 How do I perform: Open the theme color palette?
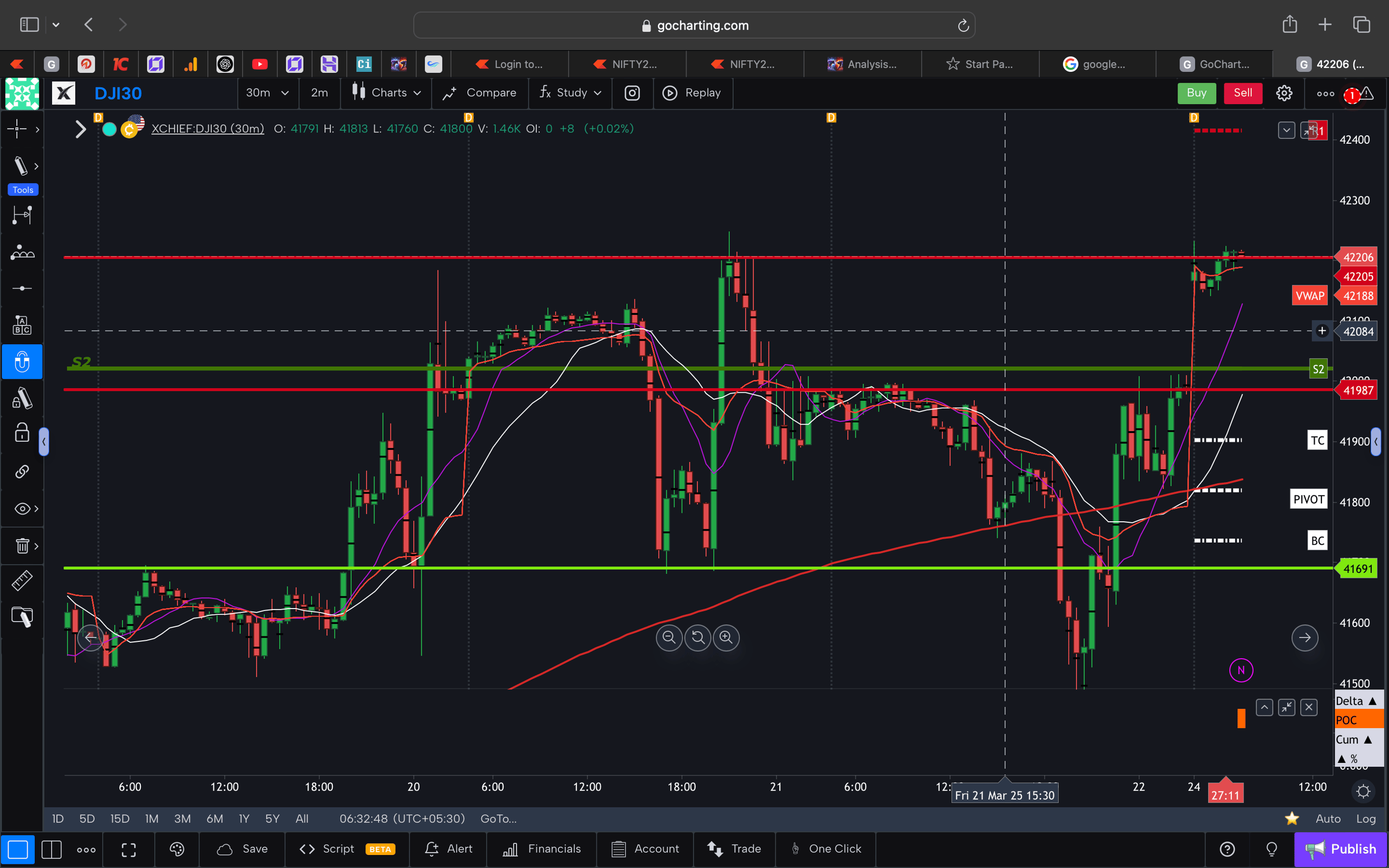tap(177, 849)
